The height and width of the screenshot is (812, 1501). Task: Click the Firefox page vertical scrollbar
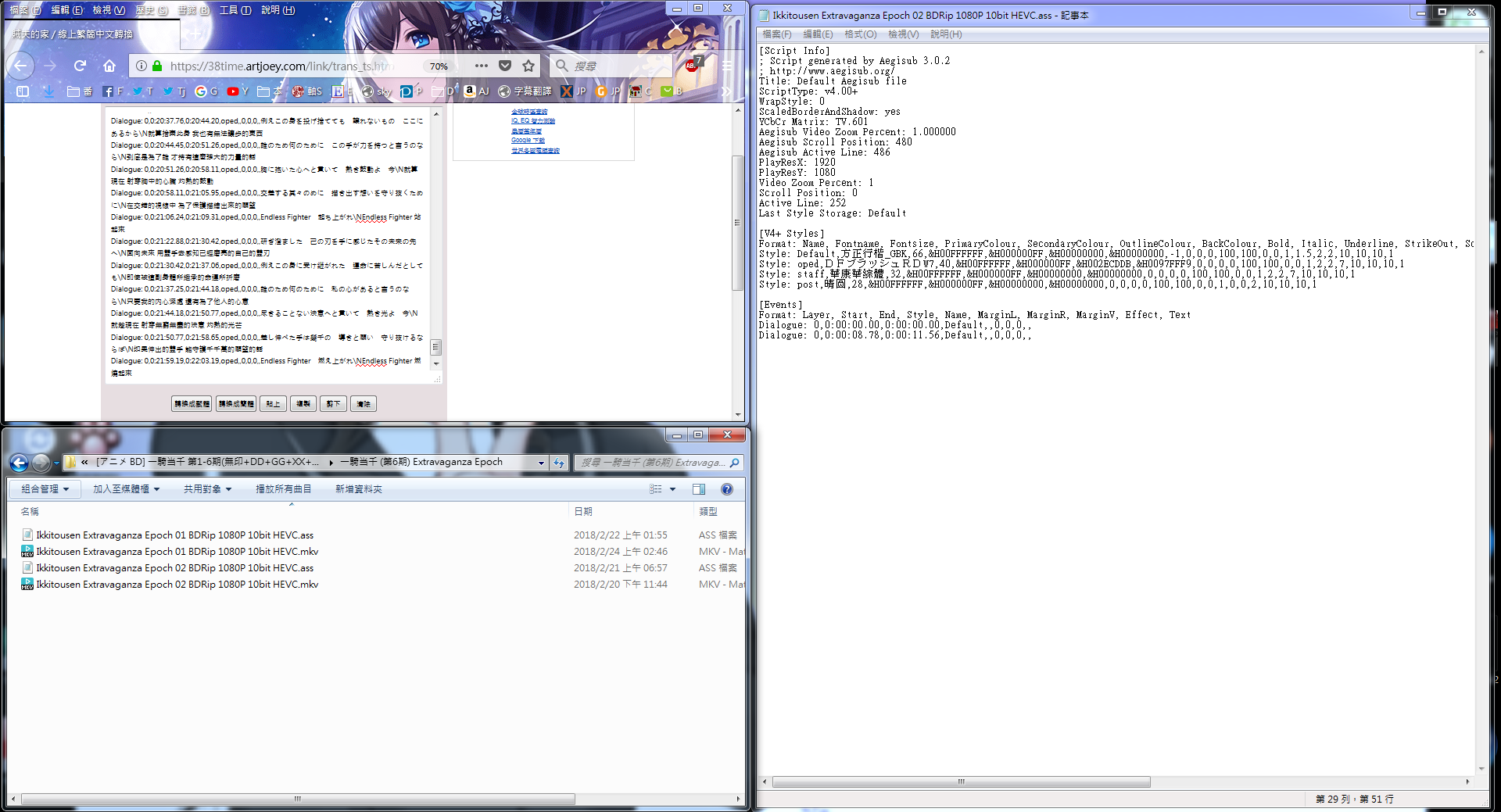[x=737, y=223]
